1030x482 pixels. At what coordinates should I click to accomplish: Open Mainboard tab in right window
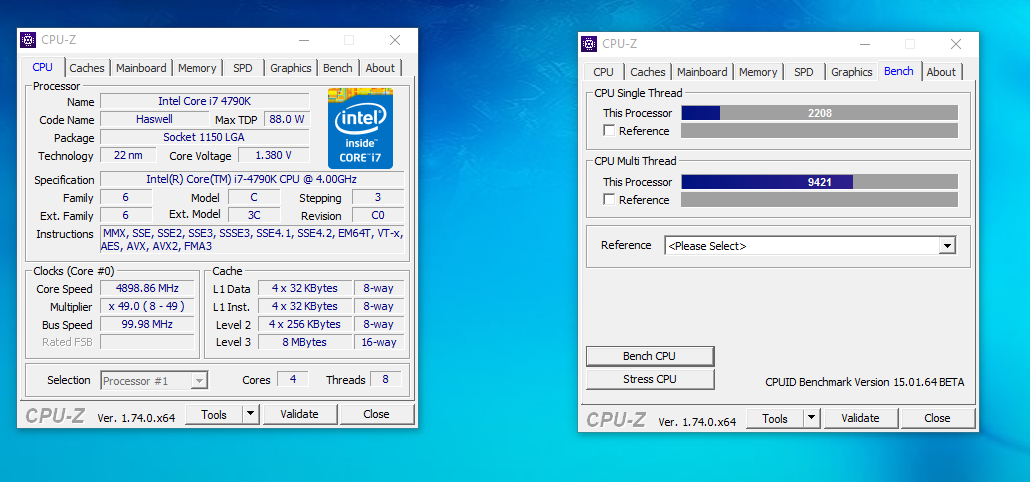click(702, 72)
